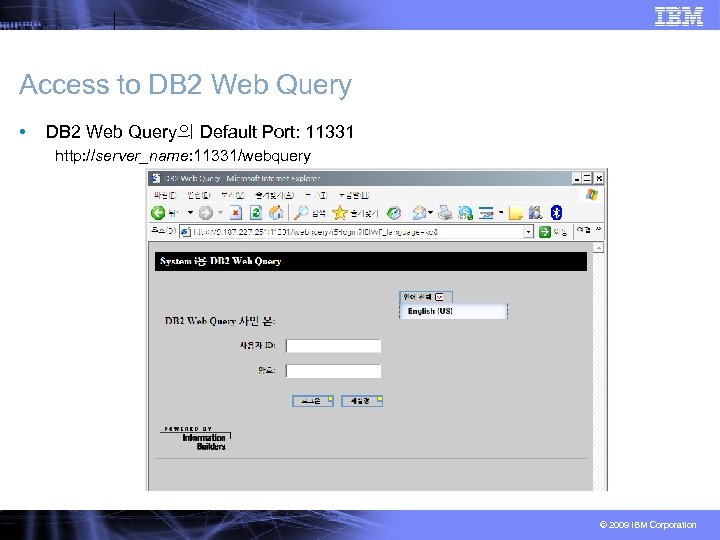The image size is (720, 540).
Task: Open the Forward button history dropdown arrow
Action: coord(220,213)
